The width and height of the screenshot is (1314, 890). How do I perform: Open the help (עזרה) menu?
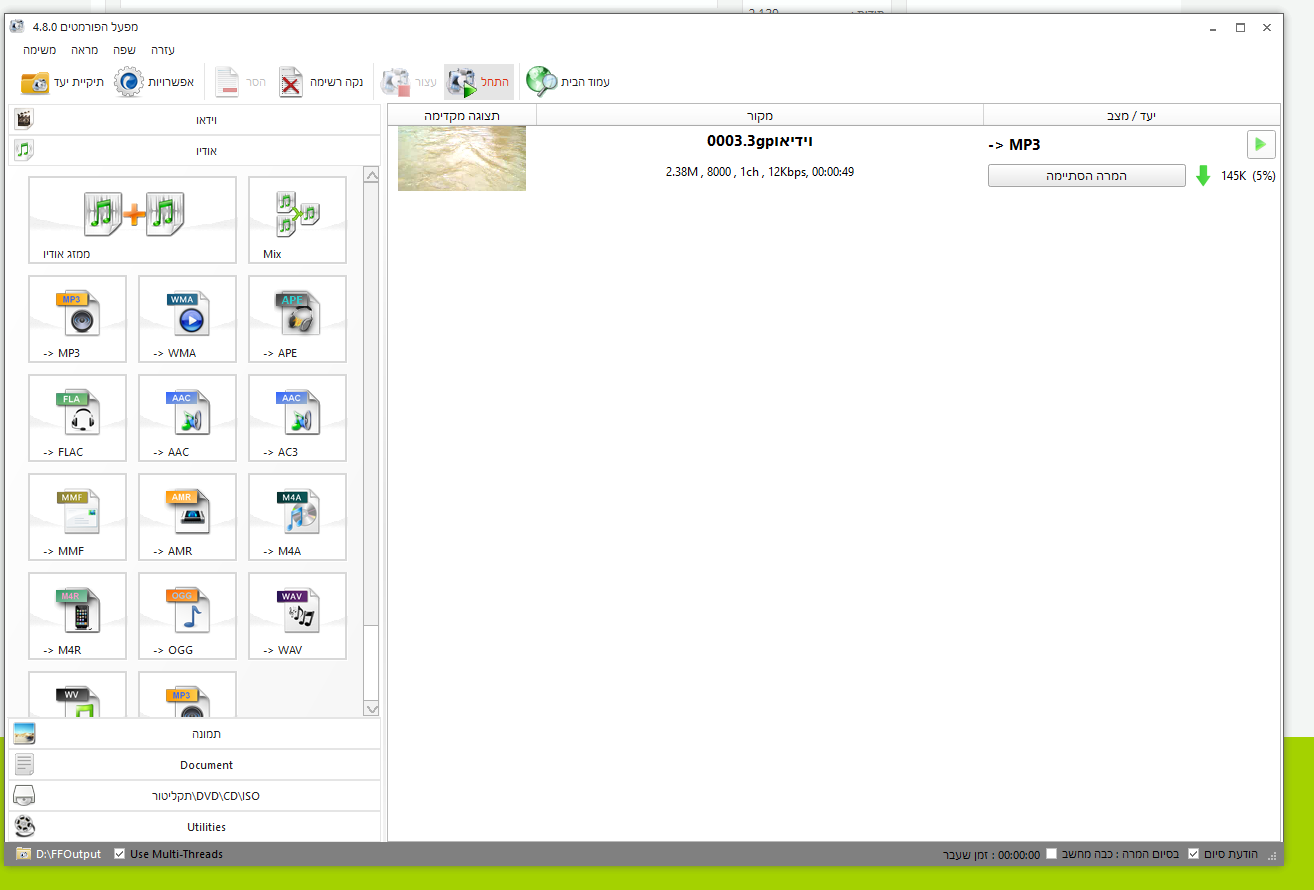[163, 50]
